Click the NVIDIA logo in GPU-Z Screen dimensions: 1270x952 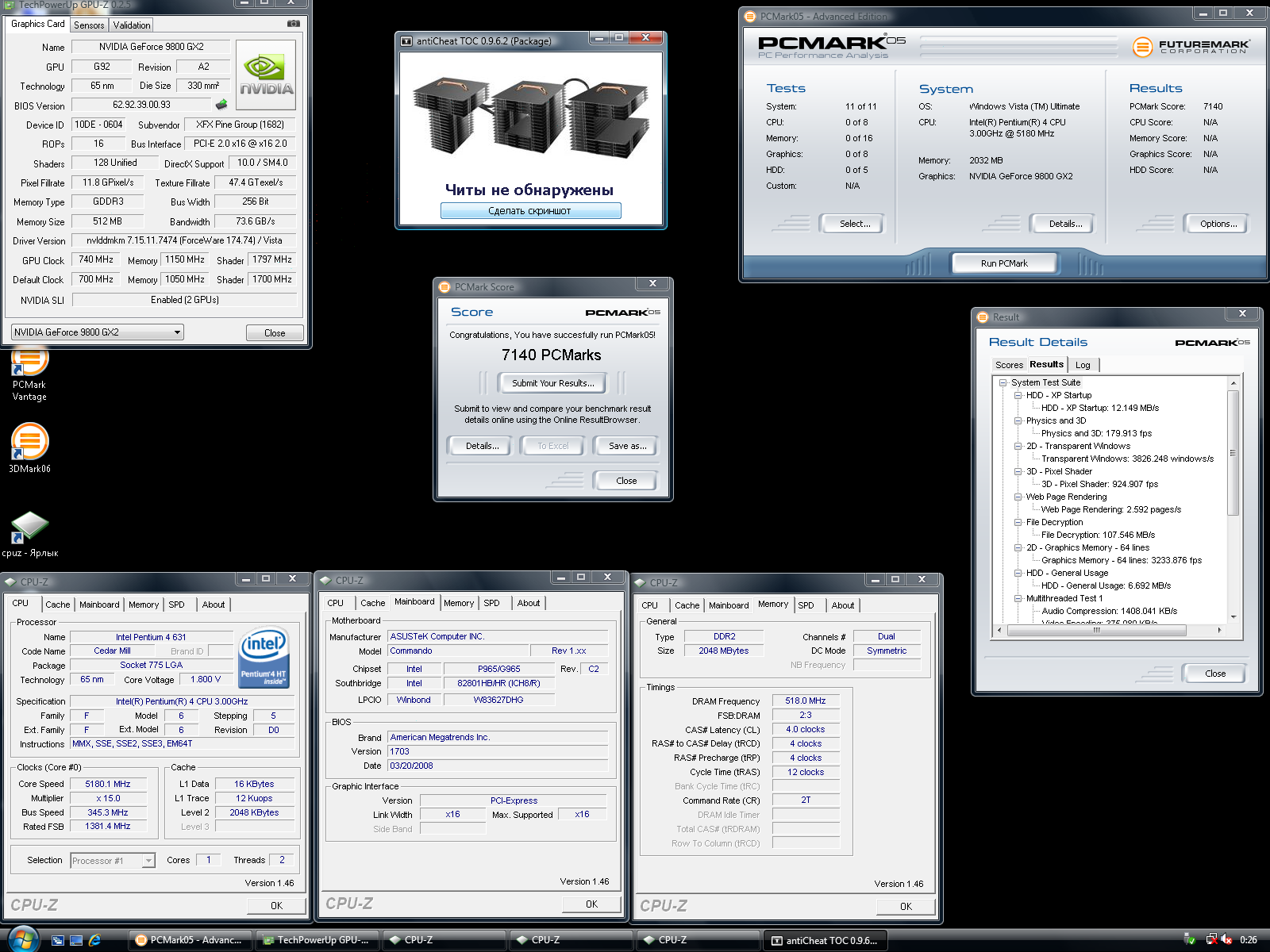[266, 75]
